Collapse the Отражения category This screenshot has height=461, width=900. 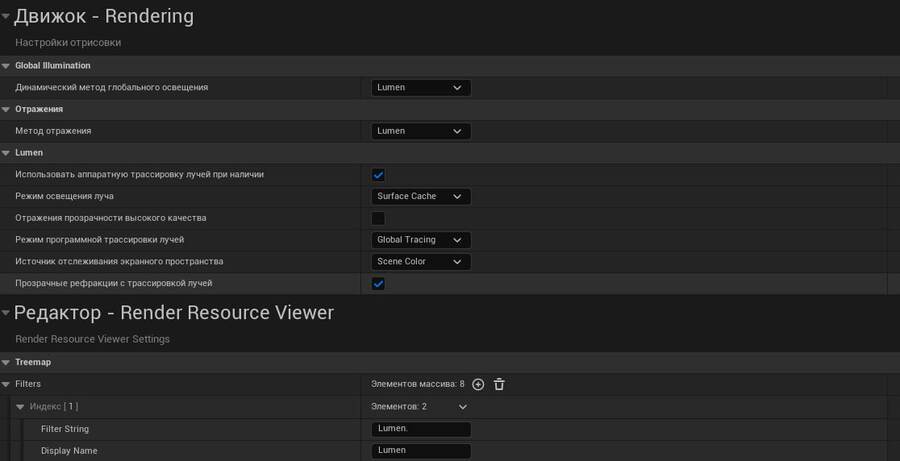[x=6, y=109]
